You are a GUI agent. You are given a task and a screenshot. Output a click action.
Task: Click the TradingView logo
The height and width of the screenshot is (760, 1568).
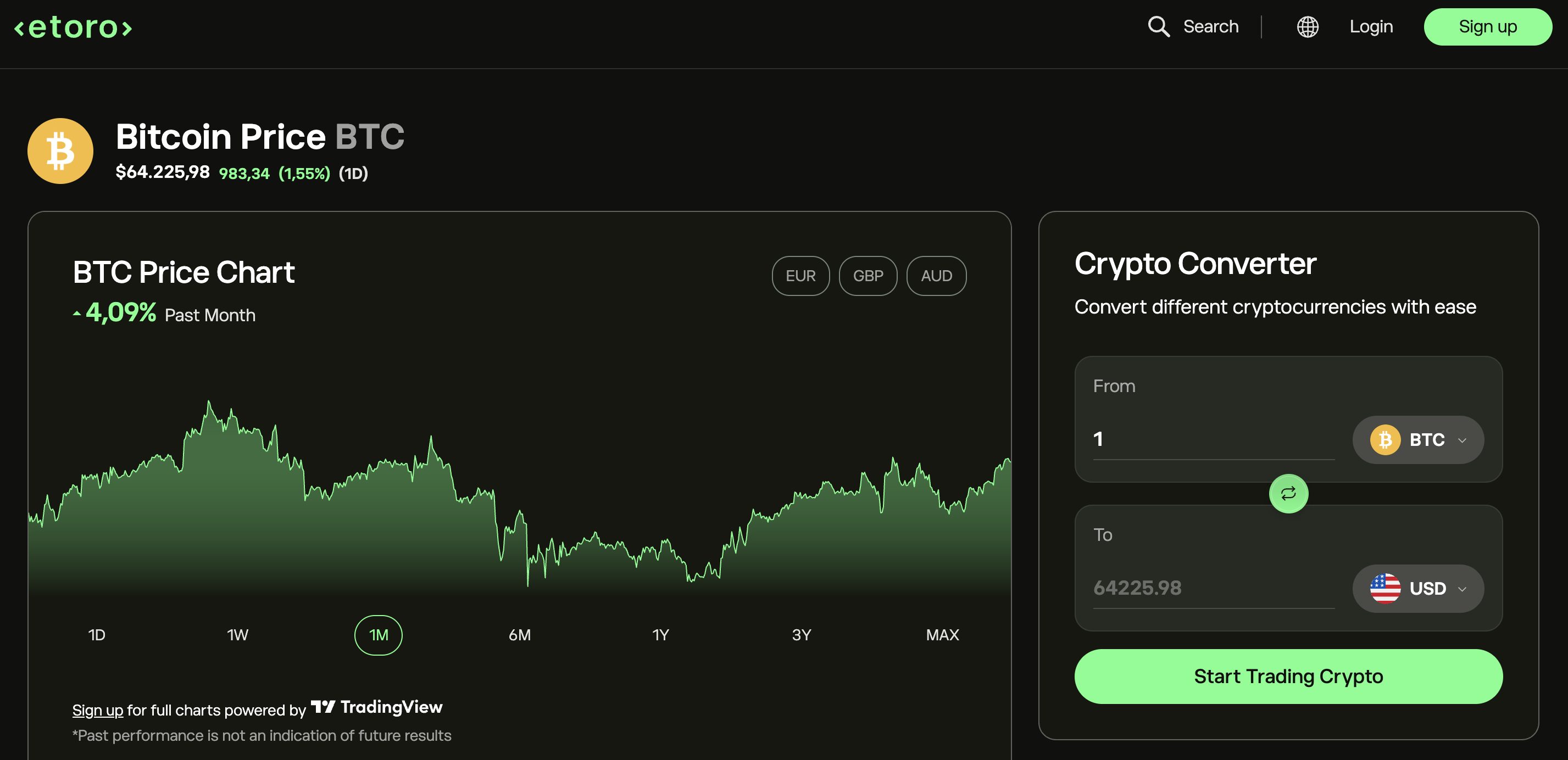376,706
